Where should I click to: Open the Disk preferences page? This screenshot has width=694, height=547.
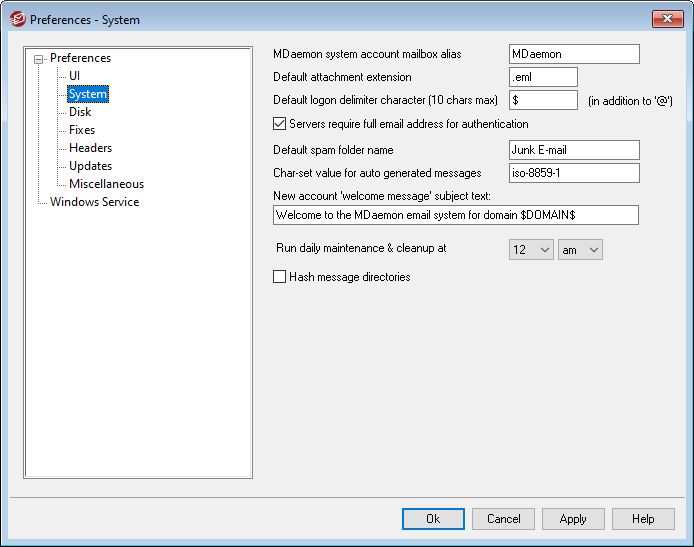(x=80, y=112)
